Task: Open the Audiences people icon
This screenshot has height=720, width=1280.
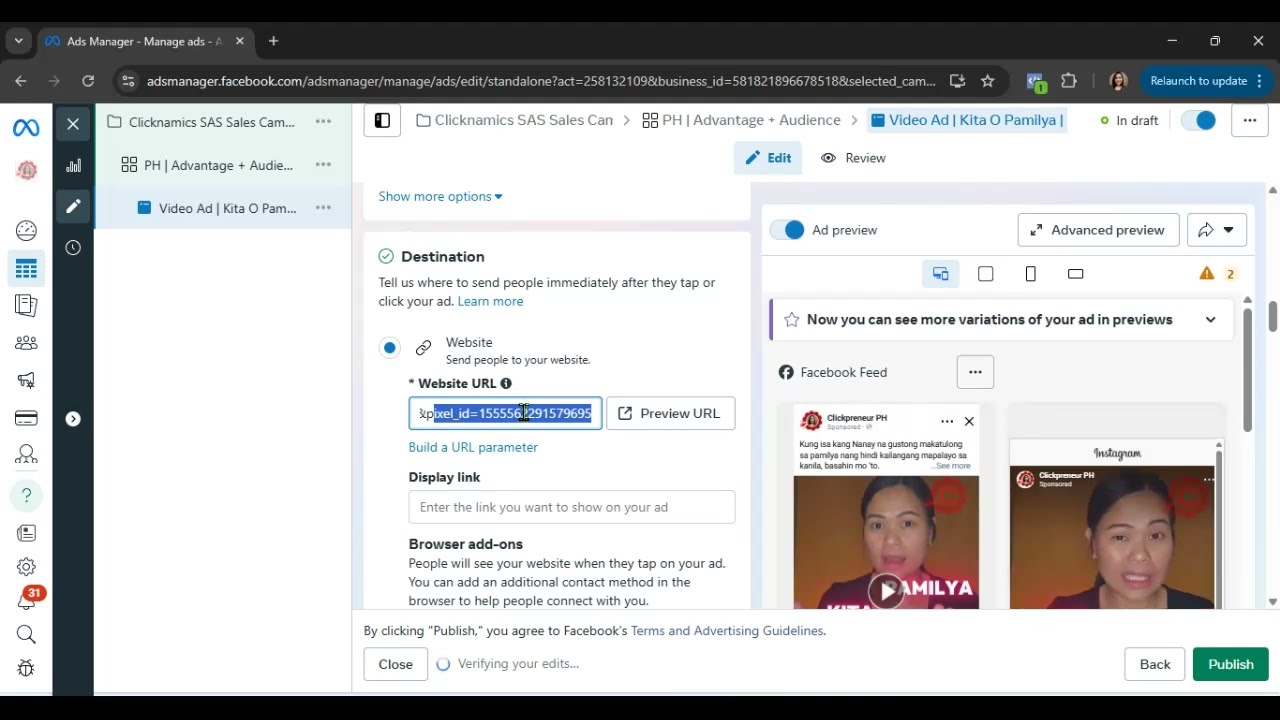Action: (26, 343)
